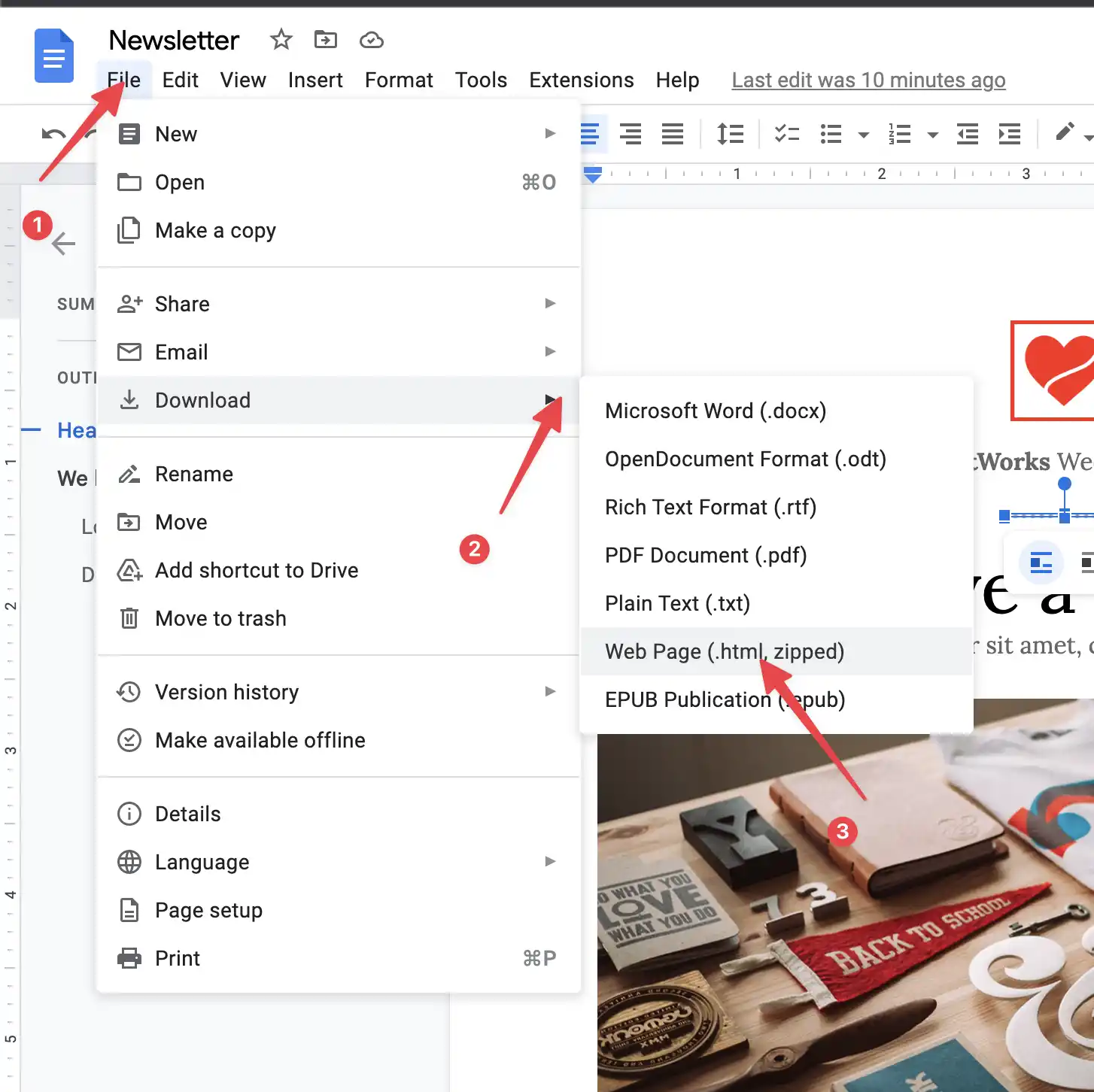The width and height of the screenshot is (1094, 1092).
Task: Click the Newsletter document title
Action: coord(174,40)
